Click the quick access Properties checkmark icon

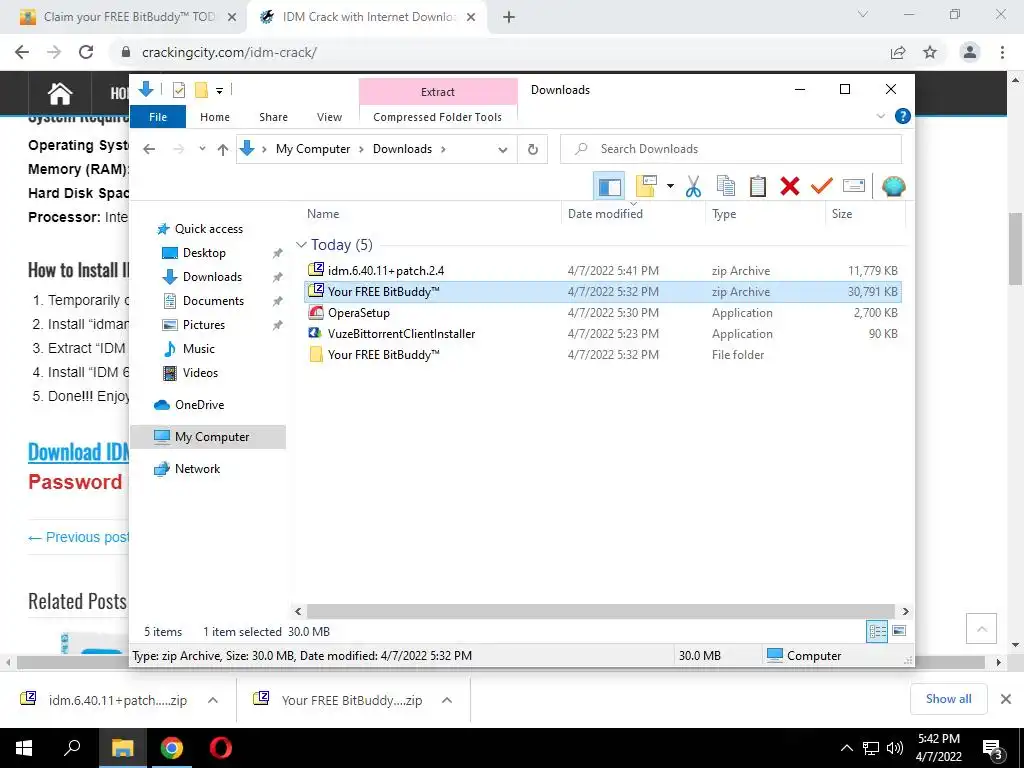[178, 90]
